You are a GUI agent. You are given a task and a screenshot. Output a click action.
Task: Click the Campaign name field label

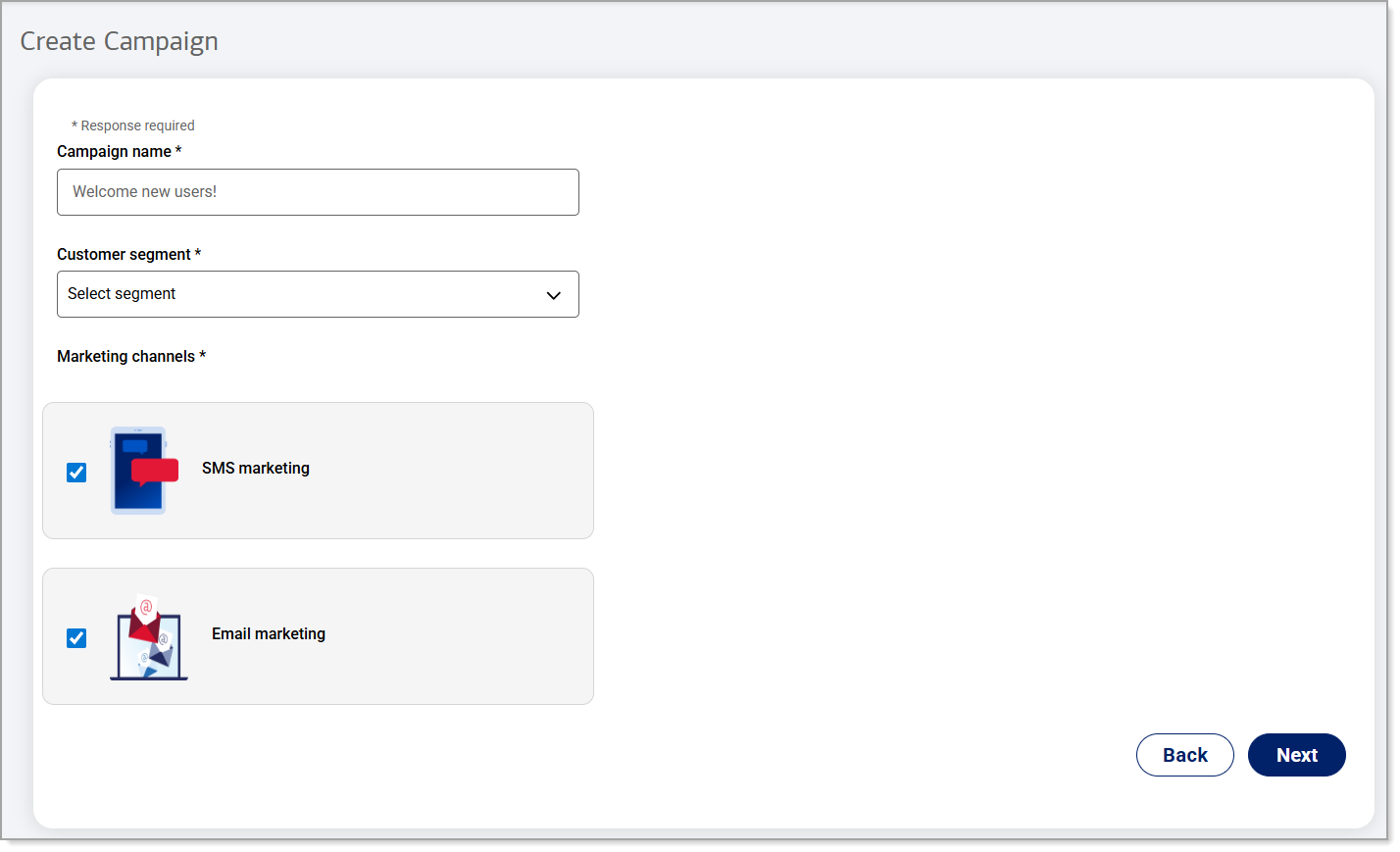pos(114,152)
